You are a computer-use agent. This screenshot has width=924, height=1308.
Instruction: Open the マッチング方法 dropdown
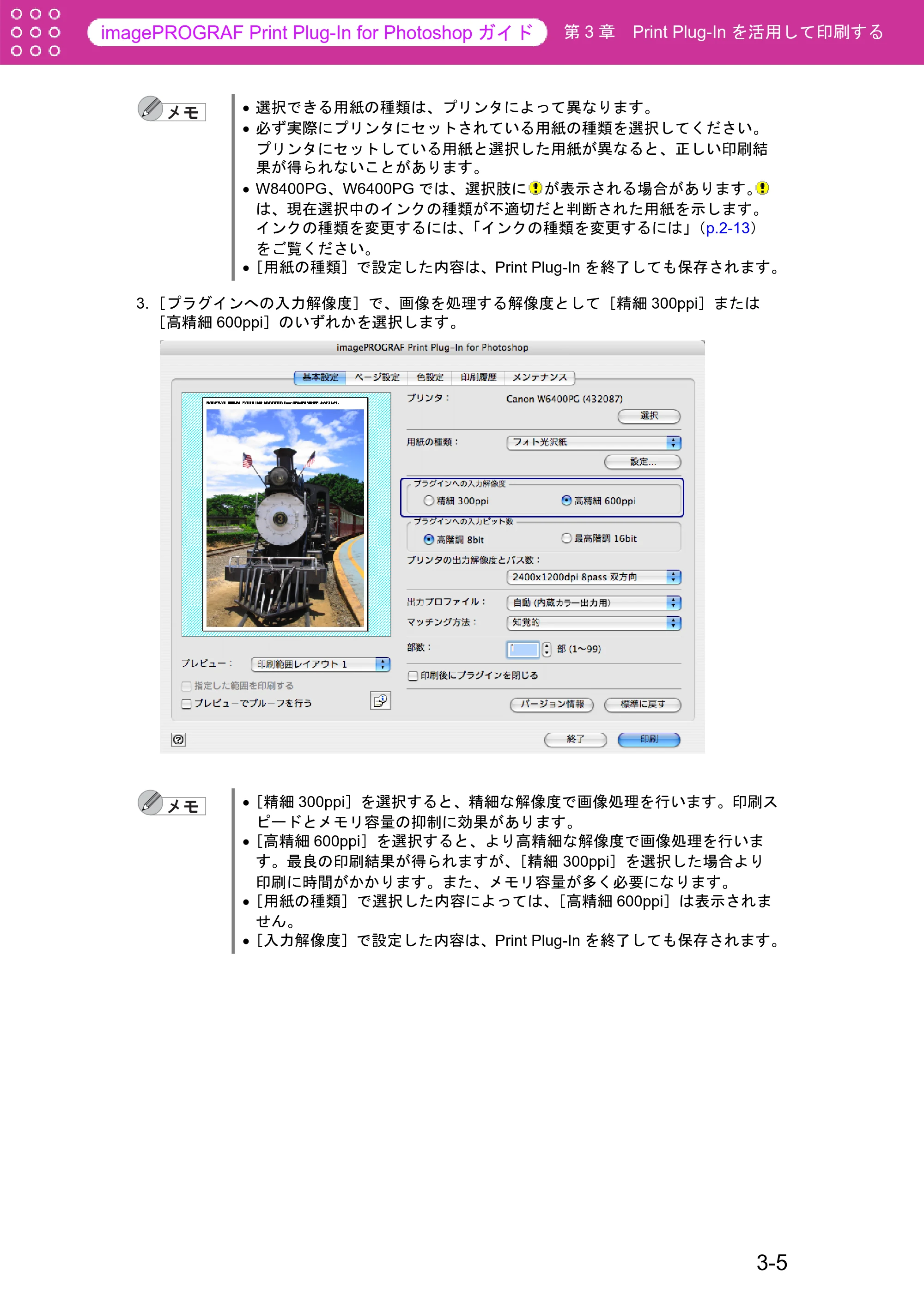(x=594, y=623)
